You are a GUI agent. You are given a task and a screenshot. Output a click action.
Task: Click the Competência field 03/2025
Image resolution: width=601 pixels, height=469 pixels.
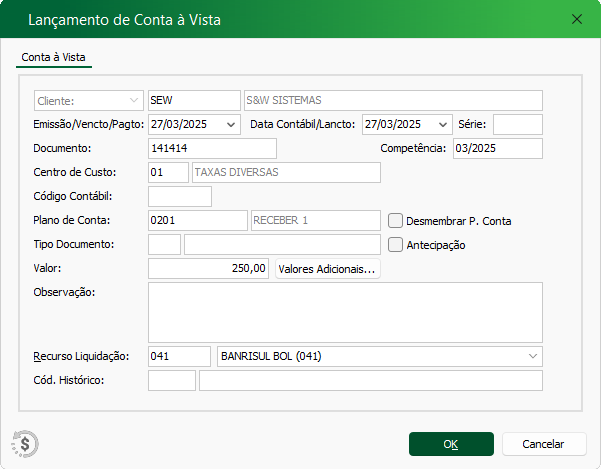tap(498, 148)
